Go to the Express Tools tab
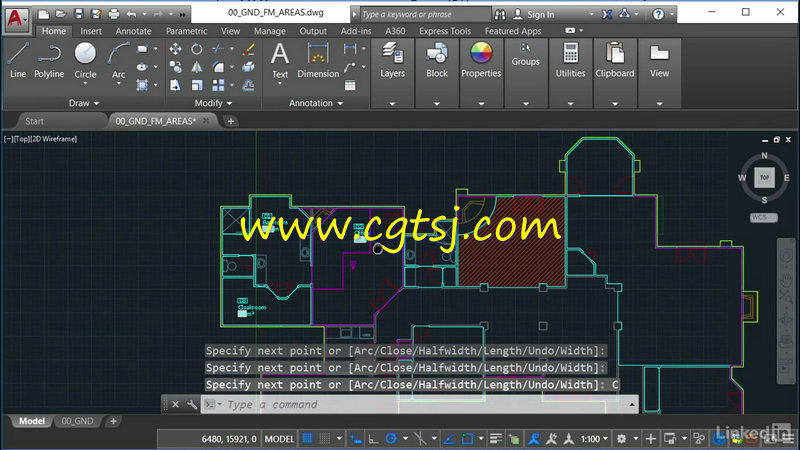Image resolution: width=800 pixels, height=450 pixels. click(x=445, y=31)
